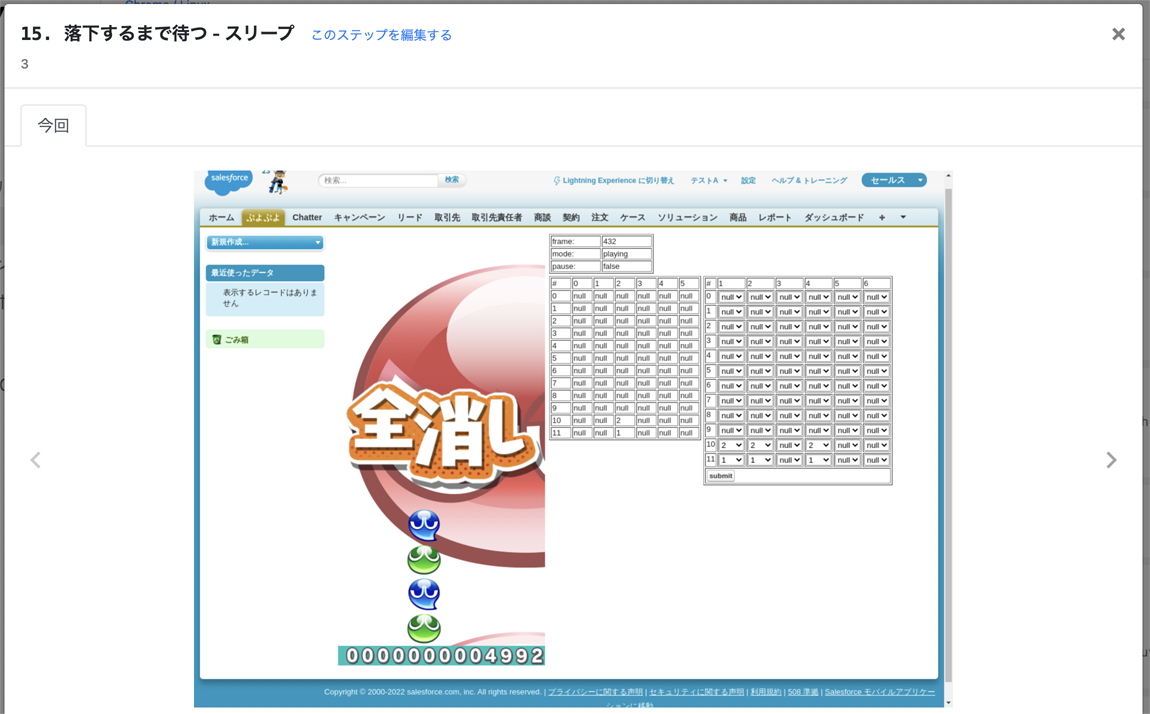This screenshot has height=714, width=1150.
Task: Click the 508 準拠 footer link
Action: tap(802, 691)
